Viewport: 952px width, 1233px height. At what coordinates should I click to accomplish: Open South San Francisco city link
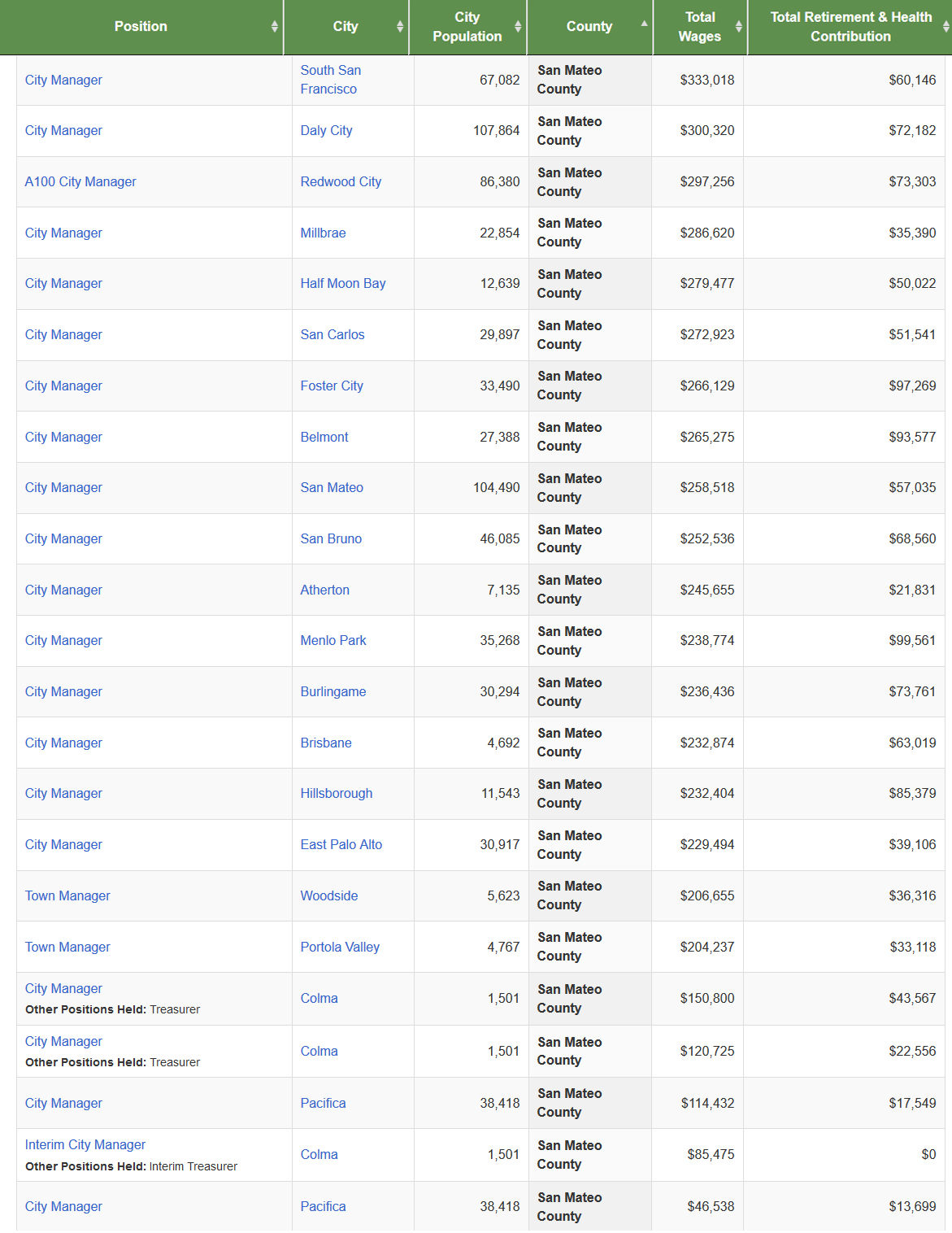point(330,80)
